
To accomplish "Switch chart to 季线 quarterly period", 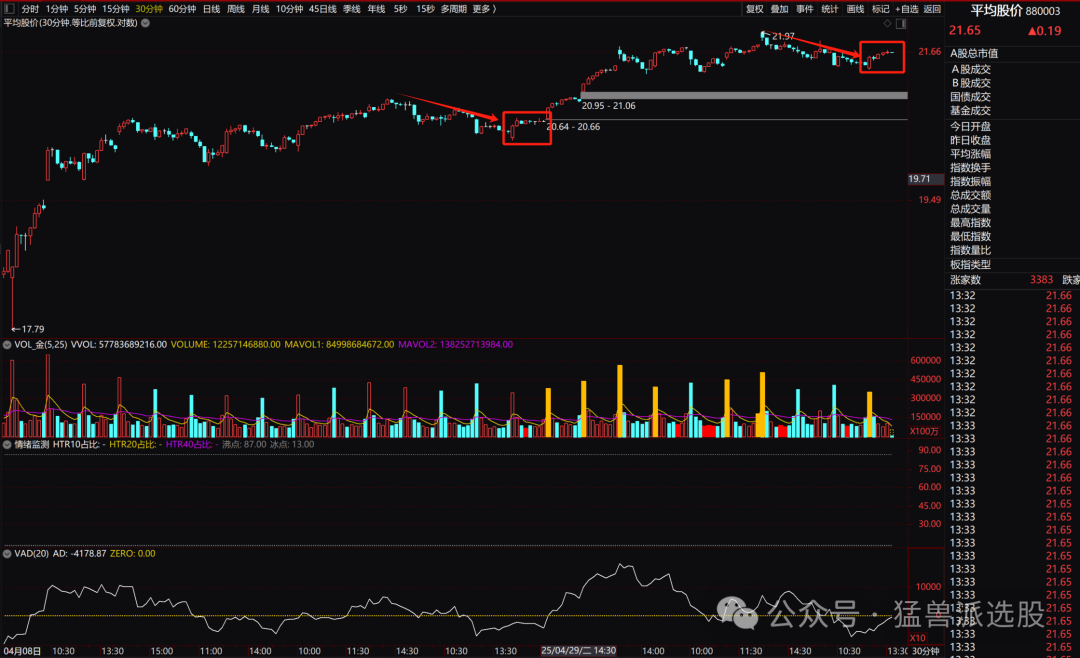I will 352,9.
